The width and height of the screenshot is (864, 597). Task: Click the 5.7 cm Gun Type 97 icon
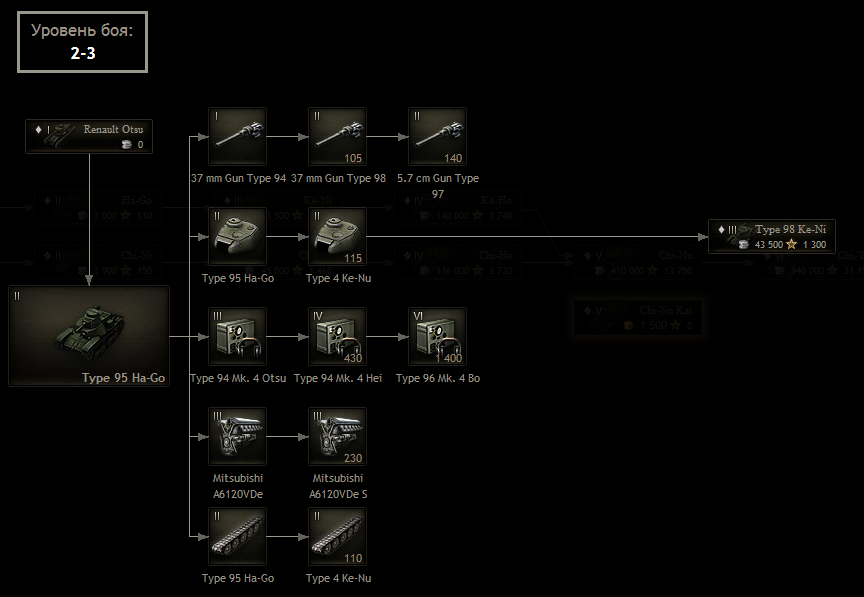click(437, 137)
